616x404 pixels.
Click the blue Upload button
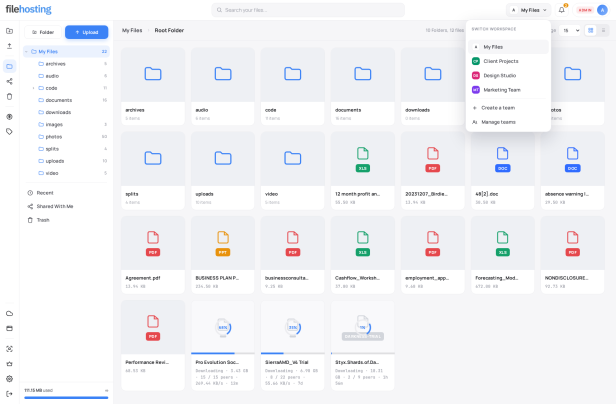click(x=86, y=32)
